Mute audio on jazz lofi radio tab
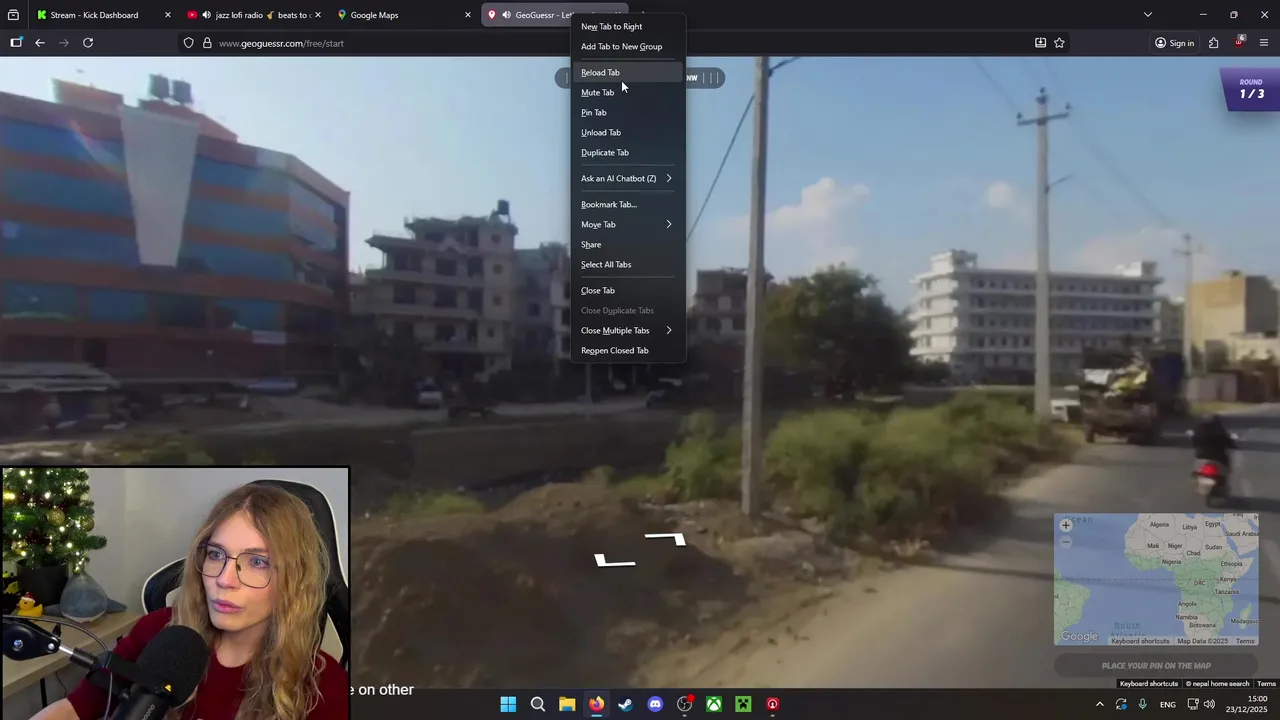The height and width of the screenshot is (720, 1280). click(206, 15)
